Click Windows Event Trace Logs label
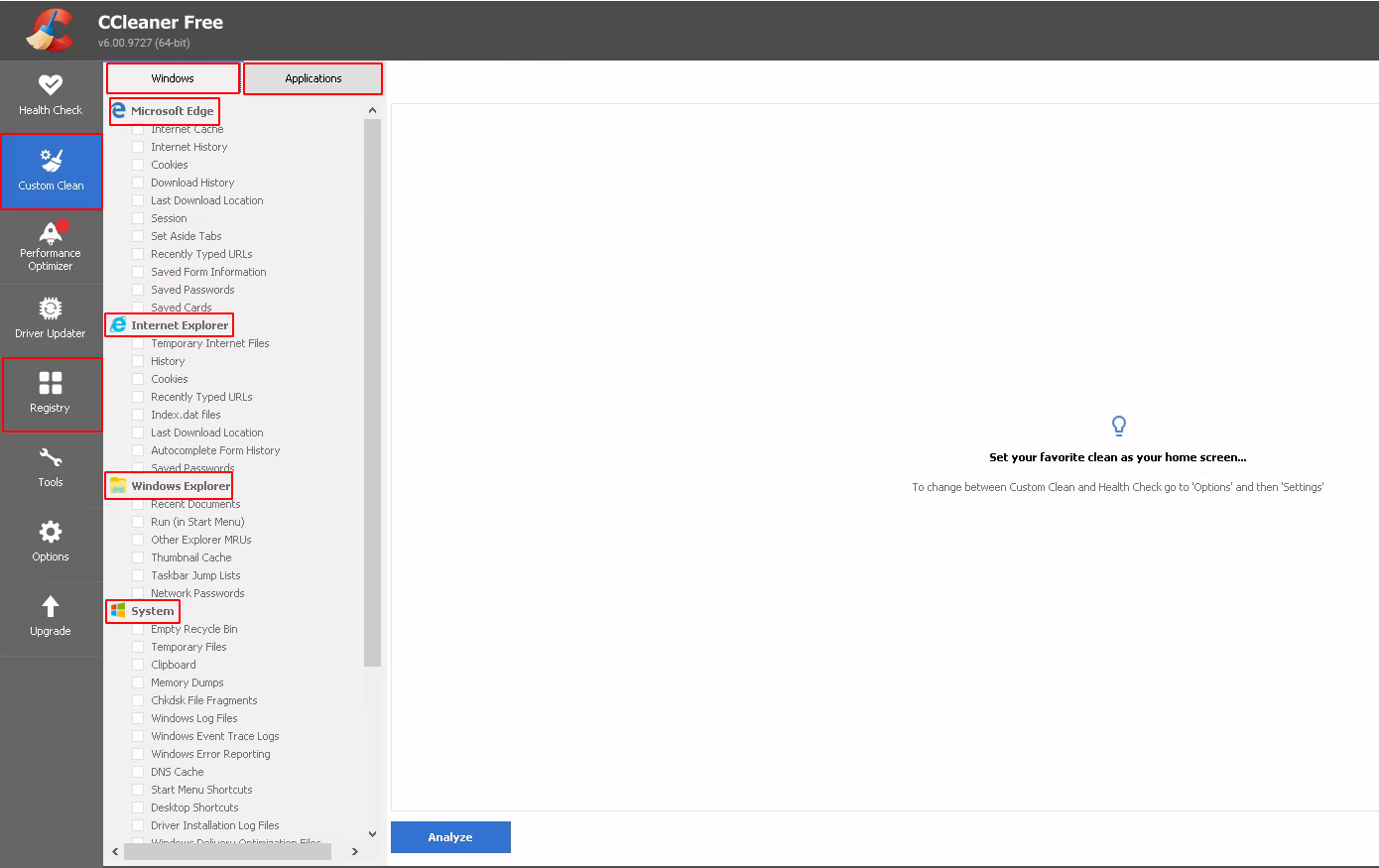Screen dimensions: 1379x868 click(215, 736)
